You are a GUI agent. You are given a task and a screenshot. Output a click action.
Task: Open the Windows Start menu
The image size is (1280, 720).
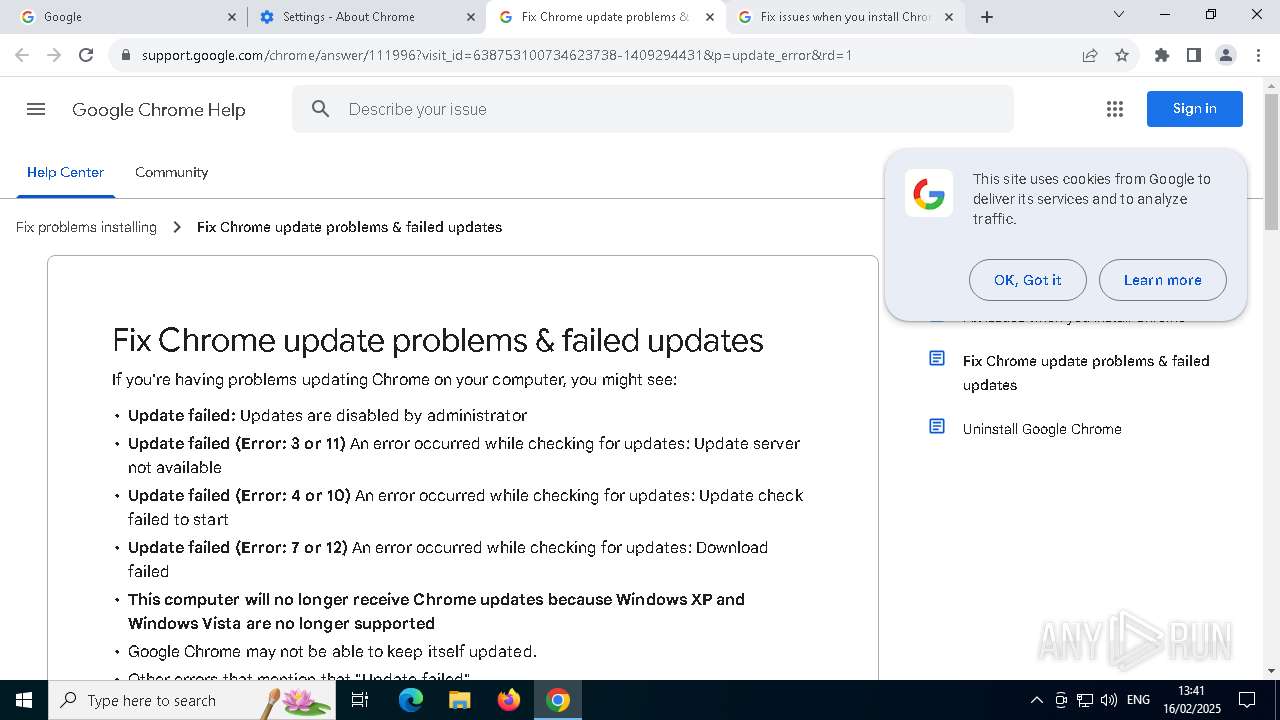(x=24, y=700)
